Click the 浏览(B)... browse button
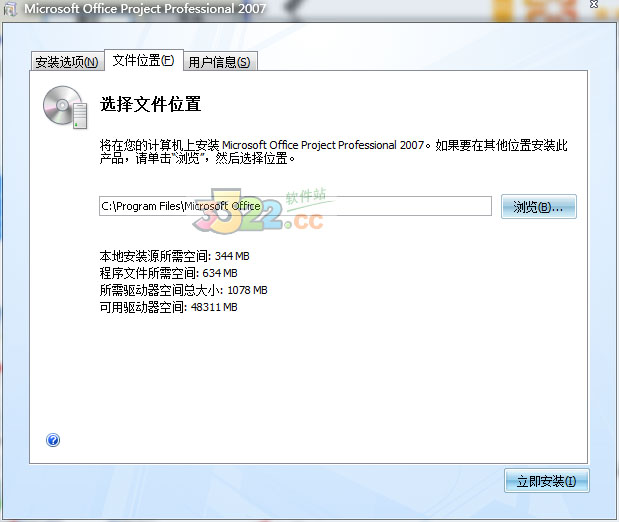The height and width of the screenshot is (522, 619). pos(538,207)
